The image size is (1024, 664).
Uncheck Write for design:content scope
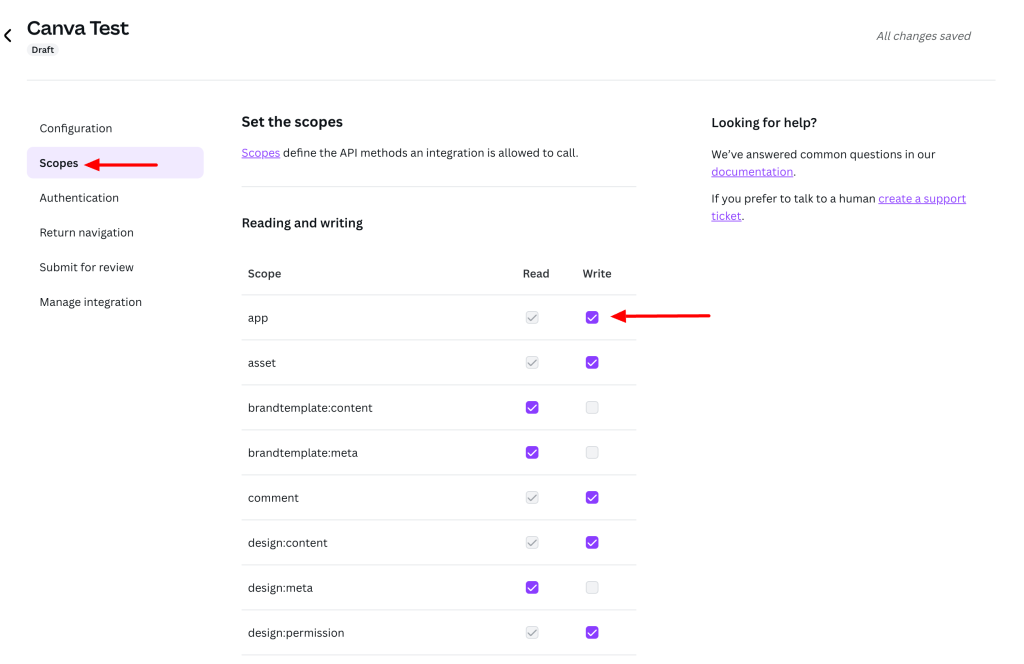[x=592, y=543]
